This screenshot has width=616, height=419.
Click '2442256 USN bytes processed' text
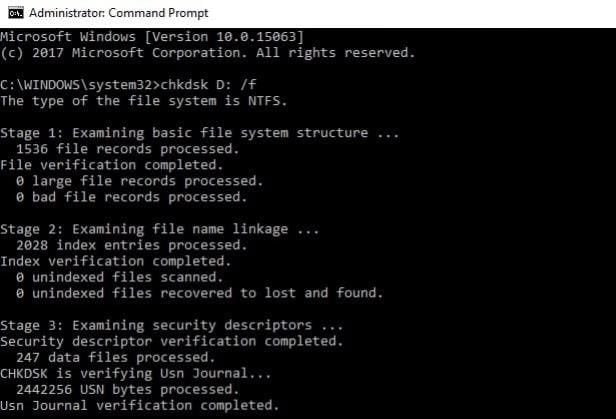[x=127, y=389]
